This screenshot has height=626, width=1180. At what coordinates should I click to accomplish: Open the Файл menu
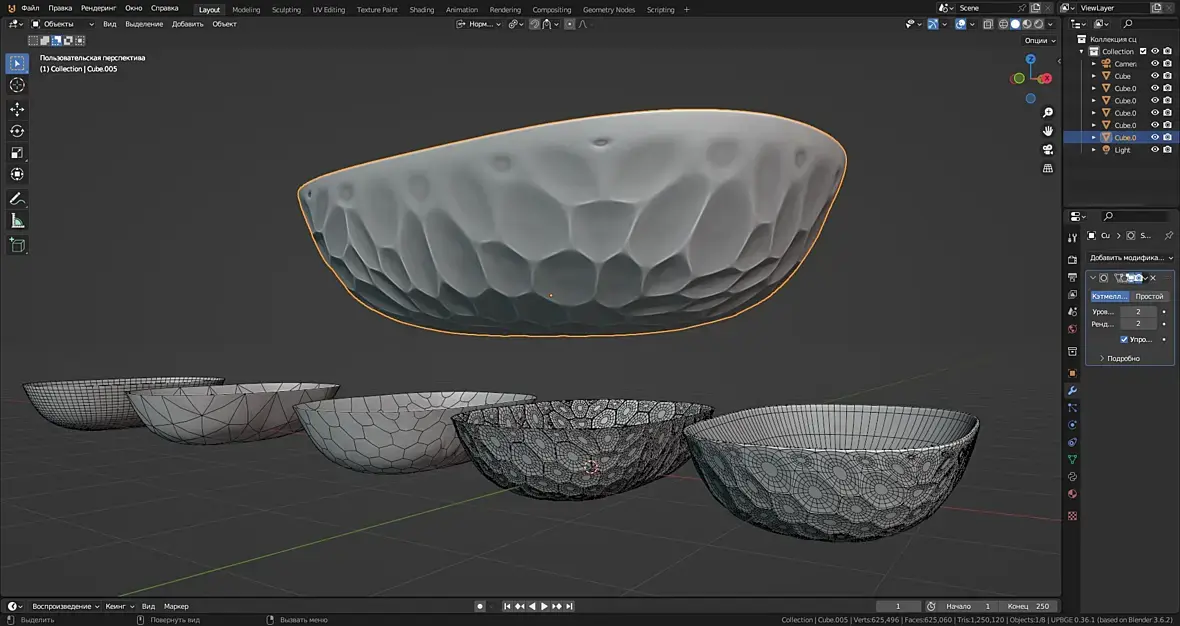click(30, 8)
